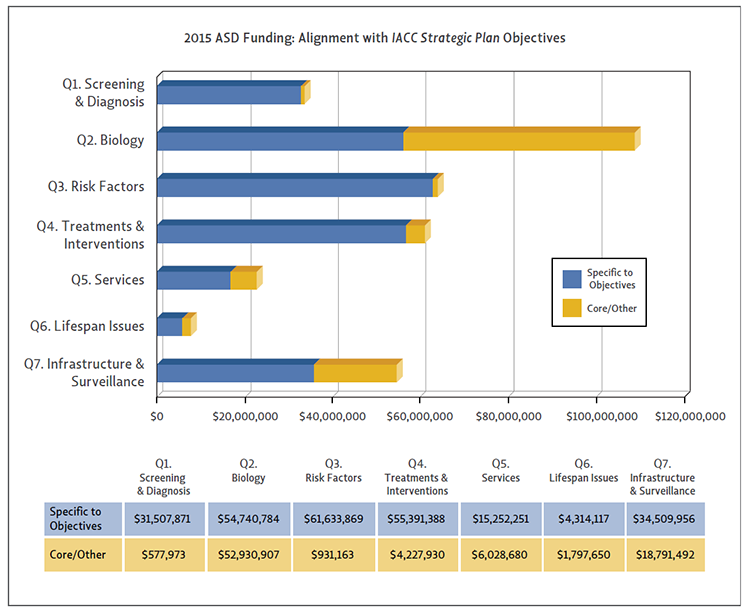Image resolution: width=750 pixels, height=614 pixels.
Task: Click the Q4. Treatments & Interventions blue bar
Action: (x=281, y=233)
